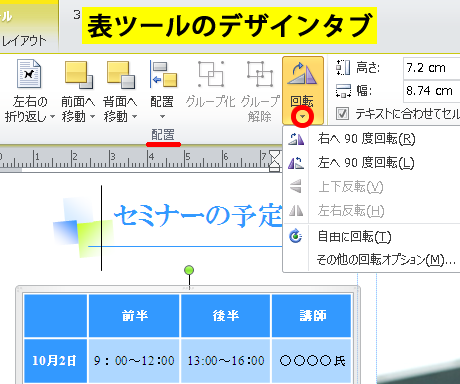The height and width of the screenshot is (384, 460).
Task: Choose 左へ 90 度回転(L) from menu
Action: 371,163
